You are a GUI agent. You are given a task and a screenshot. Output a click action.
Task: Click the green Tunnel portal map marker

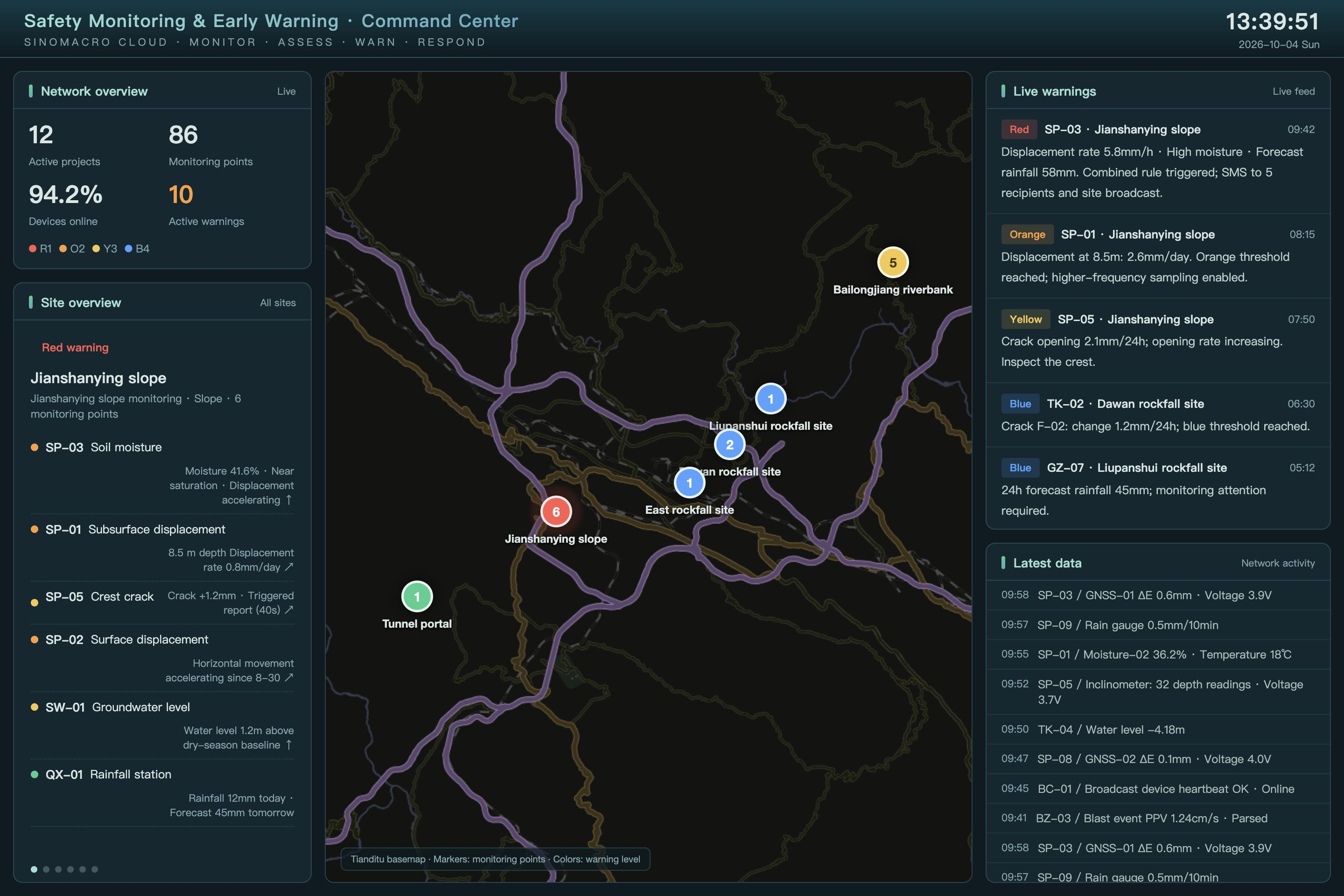(417, 596)
